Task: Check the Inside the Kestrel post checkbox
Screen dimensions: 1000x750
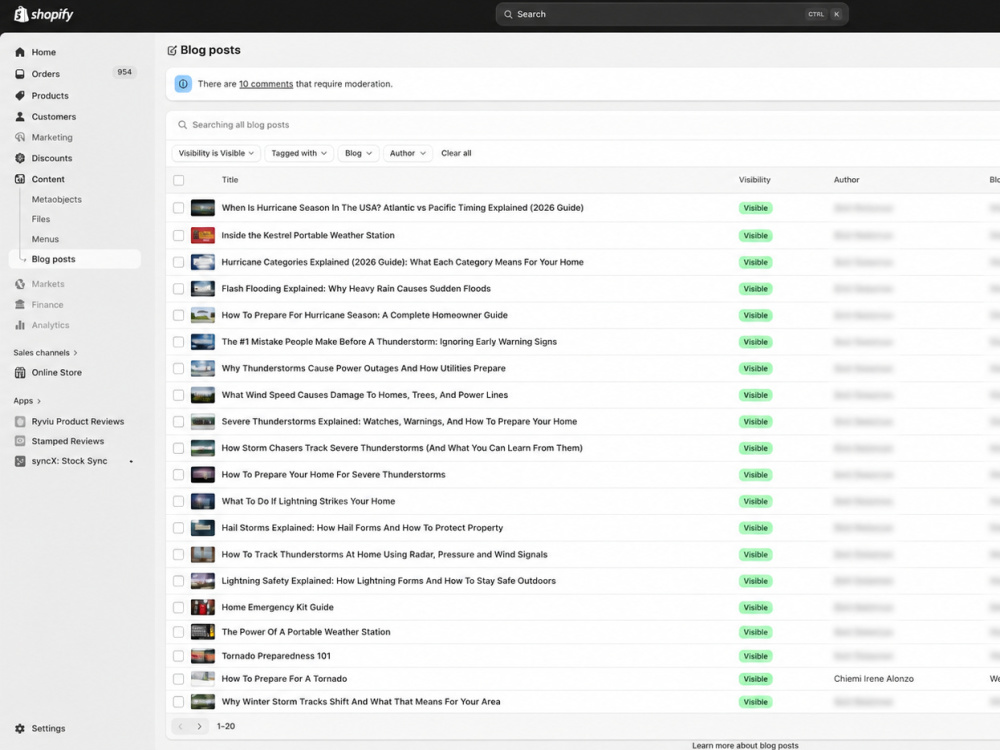Action: (179, 235)
